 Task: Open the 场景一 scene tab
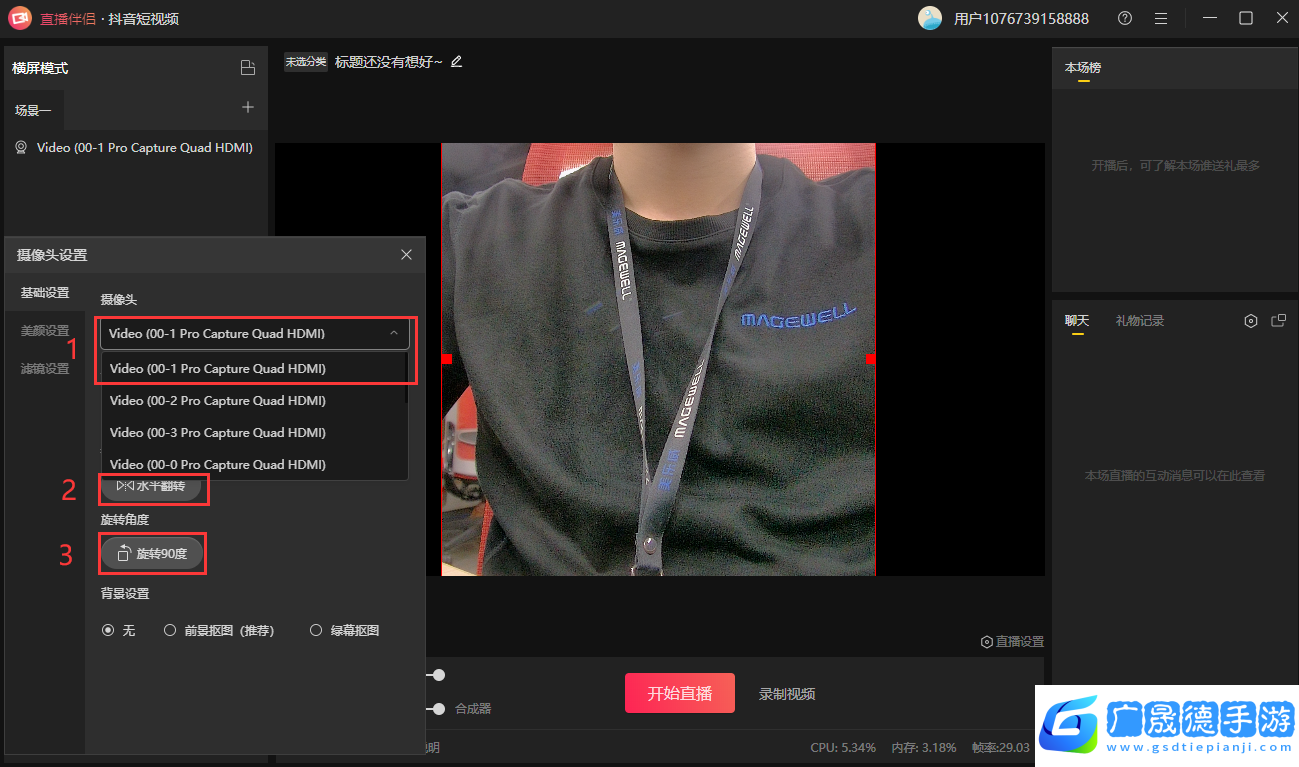33,110
